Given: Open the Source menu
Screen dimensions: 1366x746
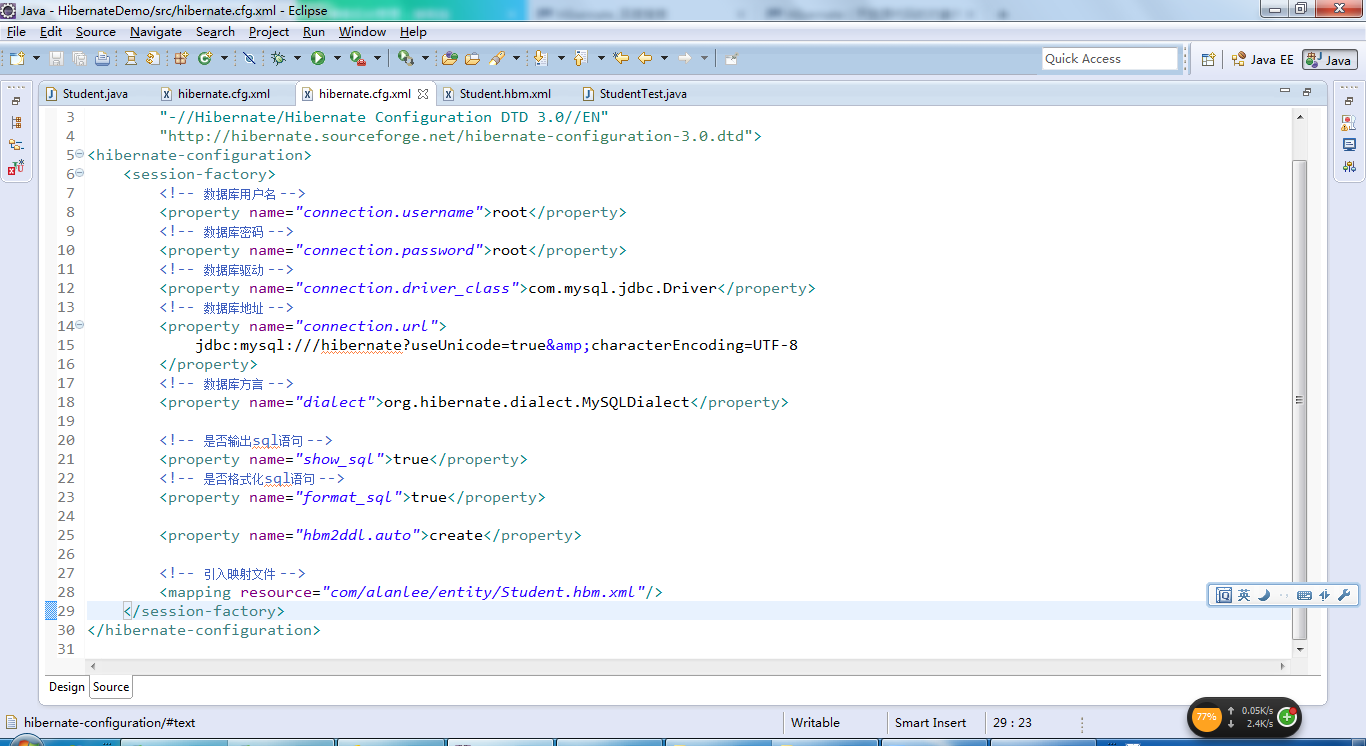Looking at the screenshot, I should point(96,32).
